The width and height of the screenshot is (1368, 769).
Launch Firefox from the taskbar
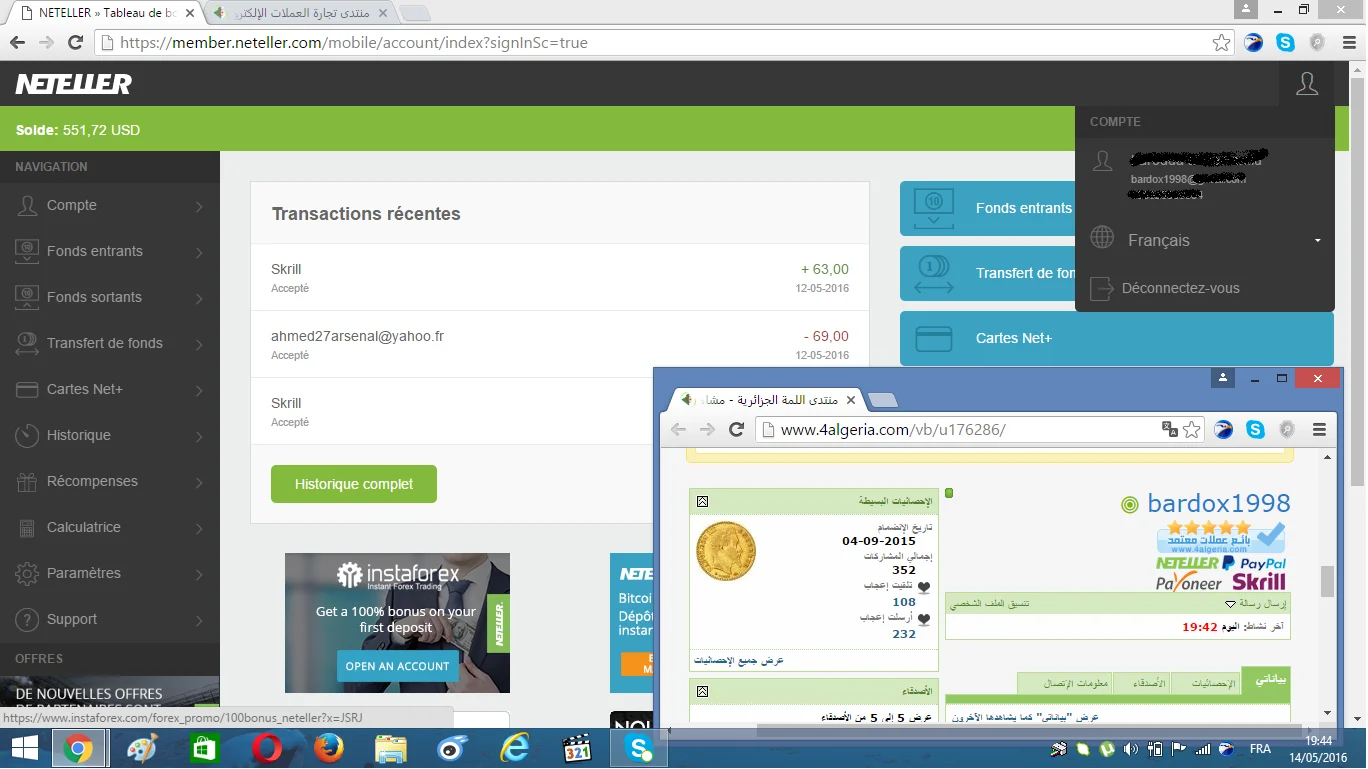coord(328,748)
